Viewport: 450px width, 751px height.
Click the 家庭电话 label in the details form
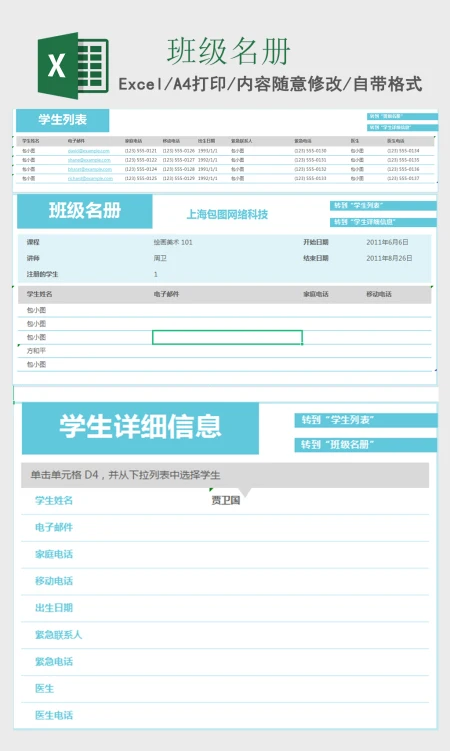[54, 554]
